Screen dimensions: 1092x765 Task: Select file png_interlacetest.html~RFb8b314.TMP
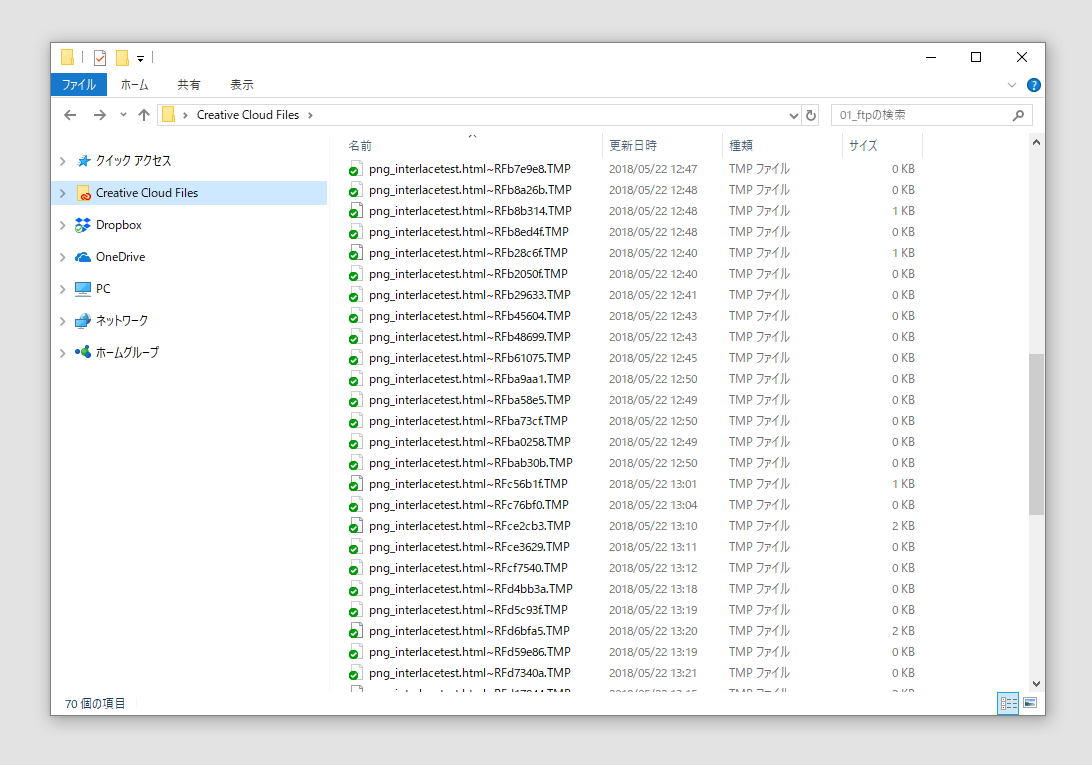[469, 211]
